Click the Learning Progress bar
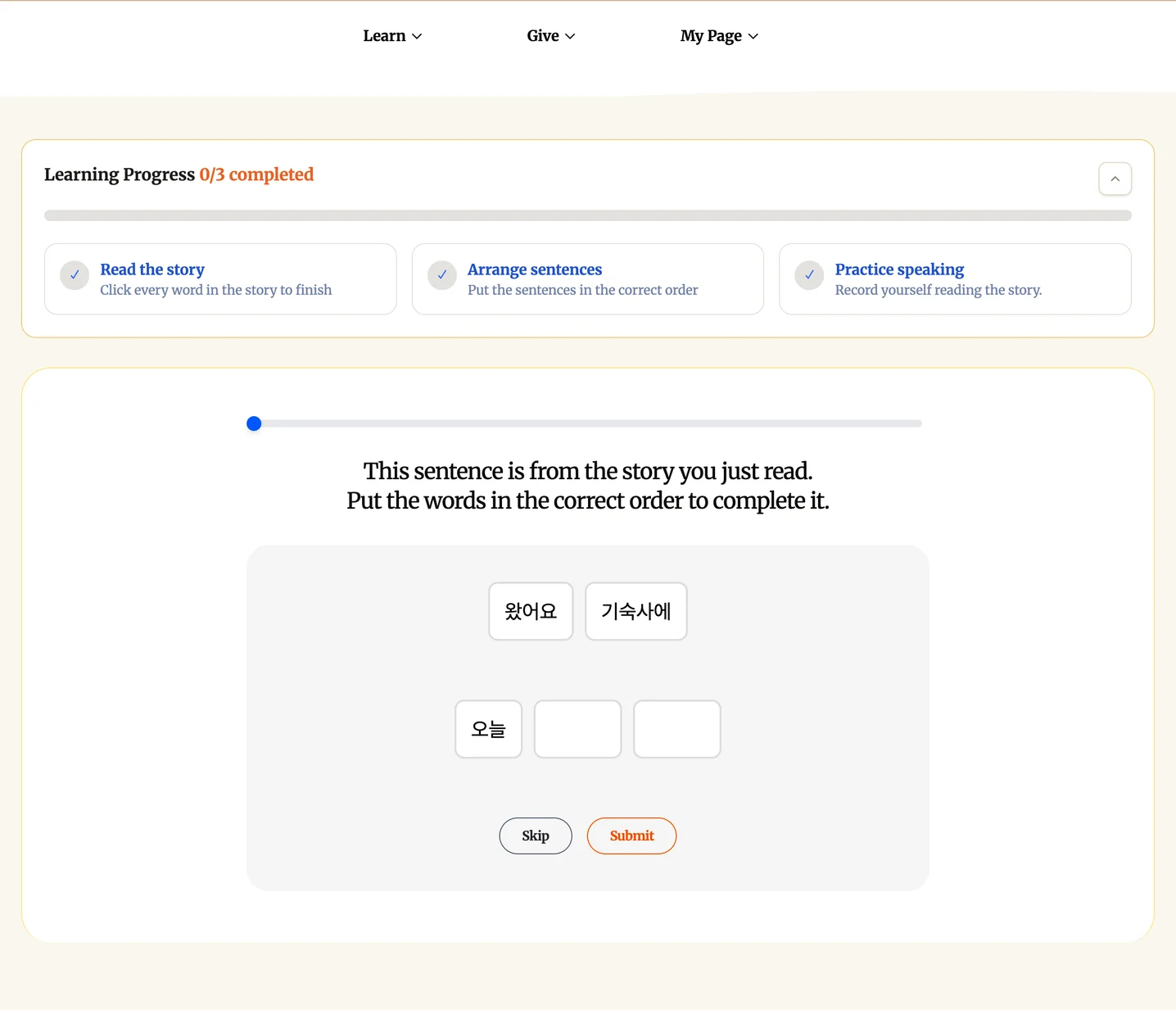Screen dimensions: 1176x1010 587,215
